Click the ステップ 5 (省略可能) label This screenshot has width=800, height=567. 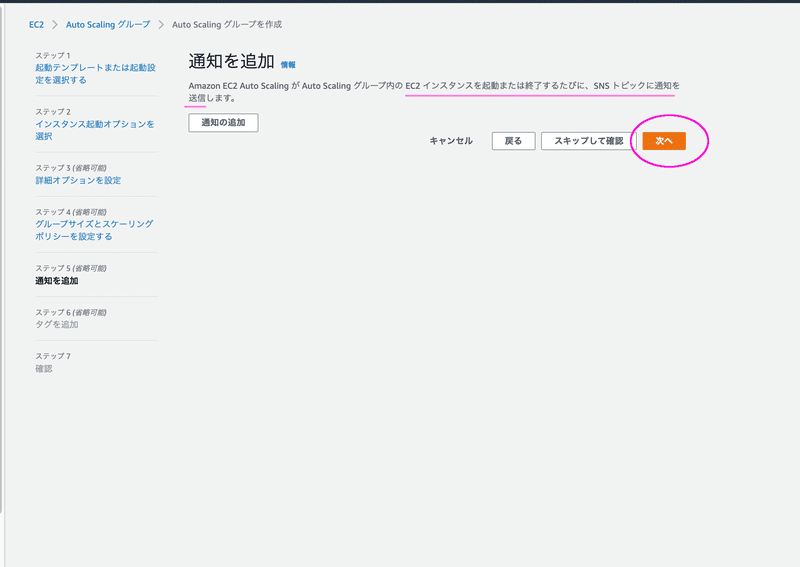point(71,268)
